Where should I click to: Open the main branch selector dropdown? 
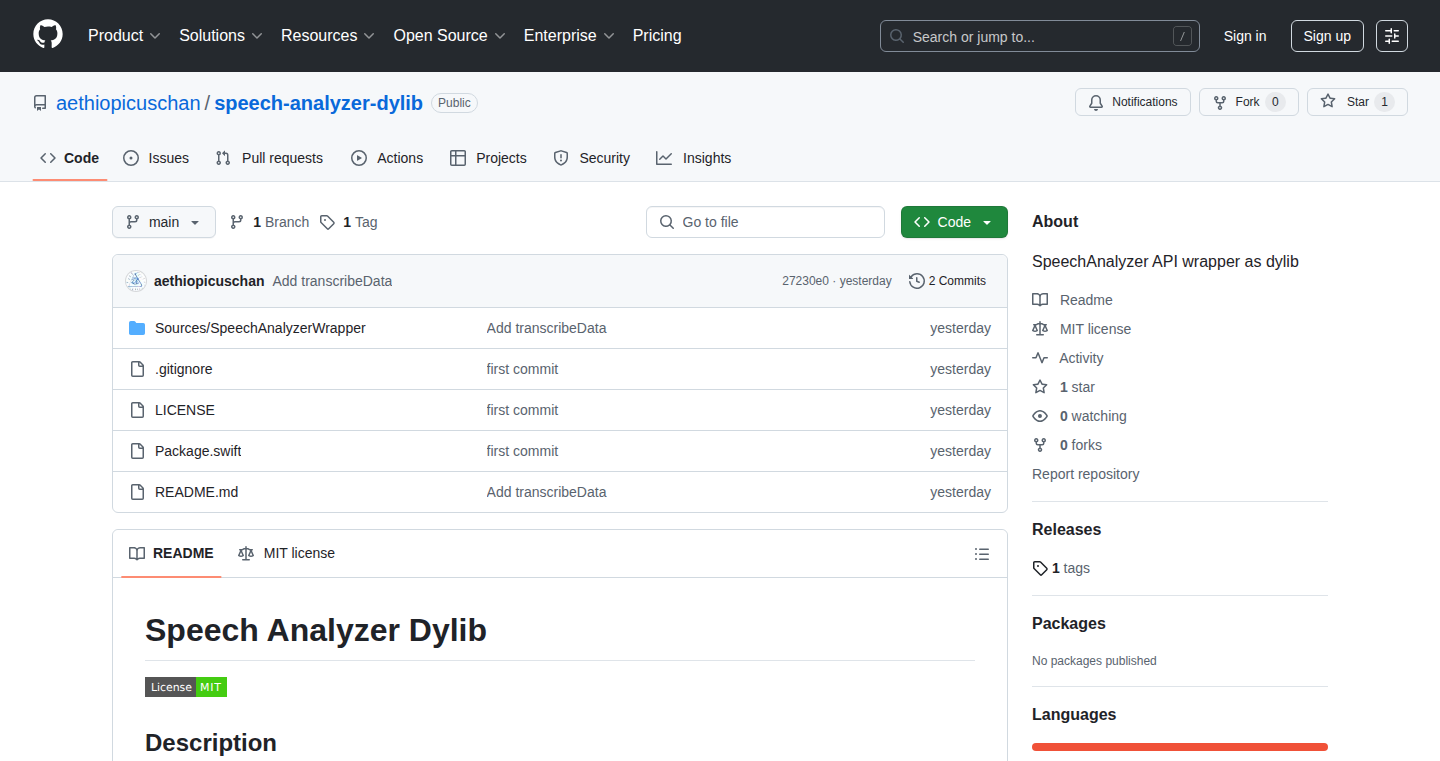[x=164, y=222]
